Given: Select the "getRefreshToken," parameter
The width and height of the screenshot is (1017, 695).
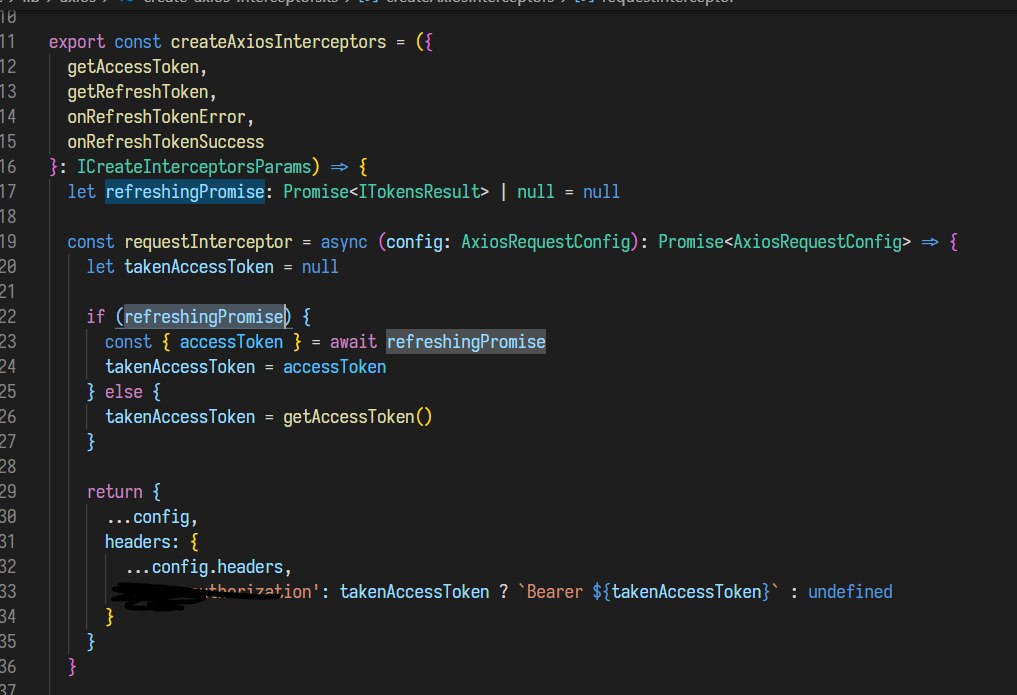Looking at the screenshot, I should pyautogui.click(x=141, y=92).
